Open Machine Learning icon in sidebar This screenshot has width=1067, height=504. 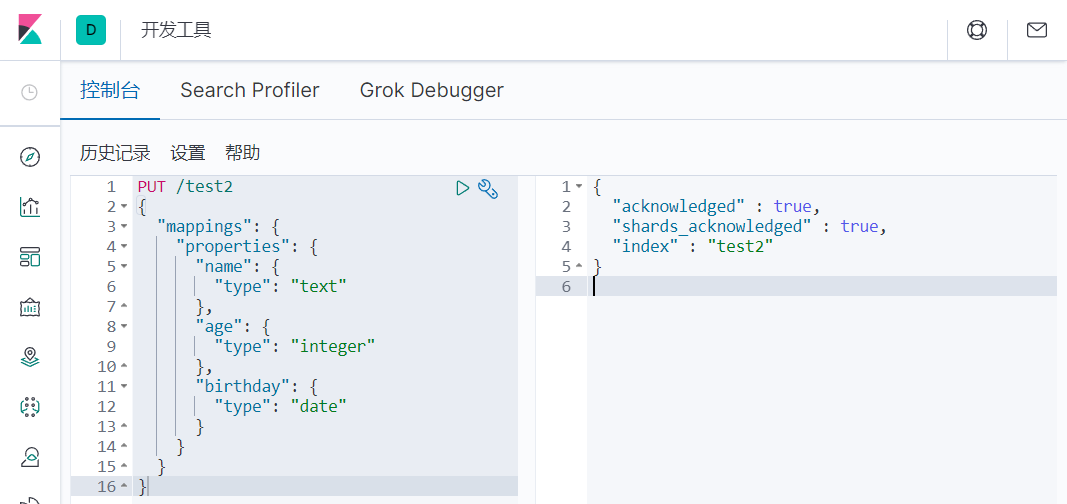click(x=30, y=407)
